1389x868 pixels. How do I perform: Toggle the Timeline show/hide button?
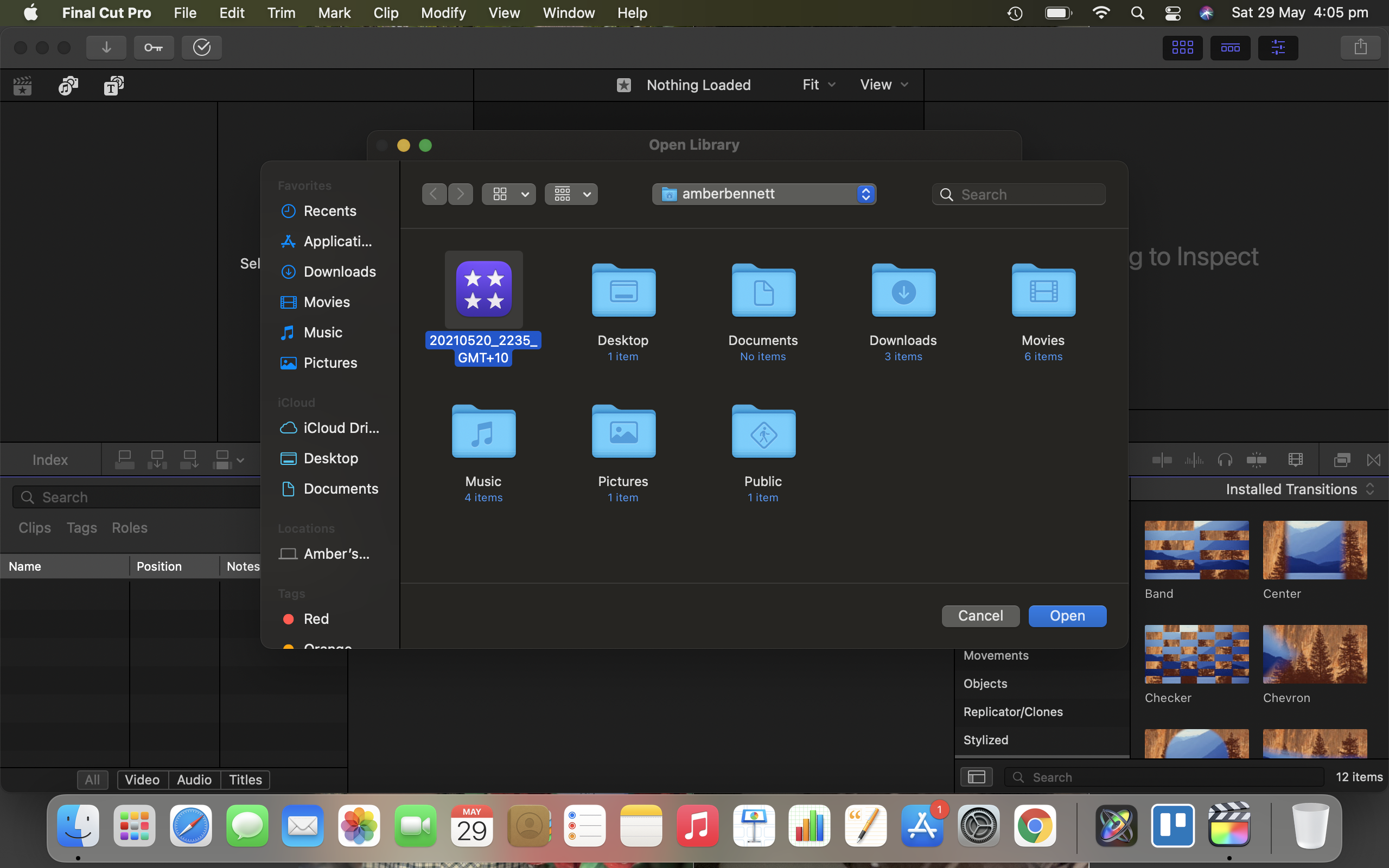click(x=1229, y=48)
